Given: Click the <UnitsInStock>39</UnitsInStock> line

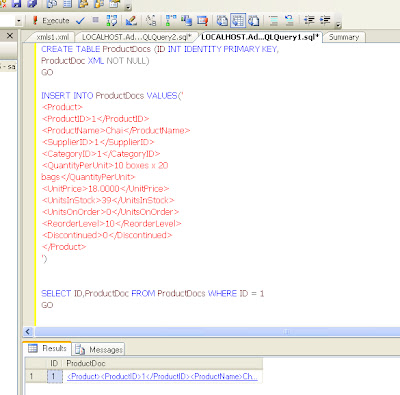Looking at the screenshot, I should (x=108, y=200).
